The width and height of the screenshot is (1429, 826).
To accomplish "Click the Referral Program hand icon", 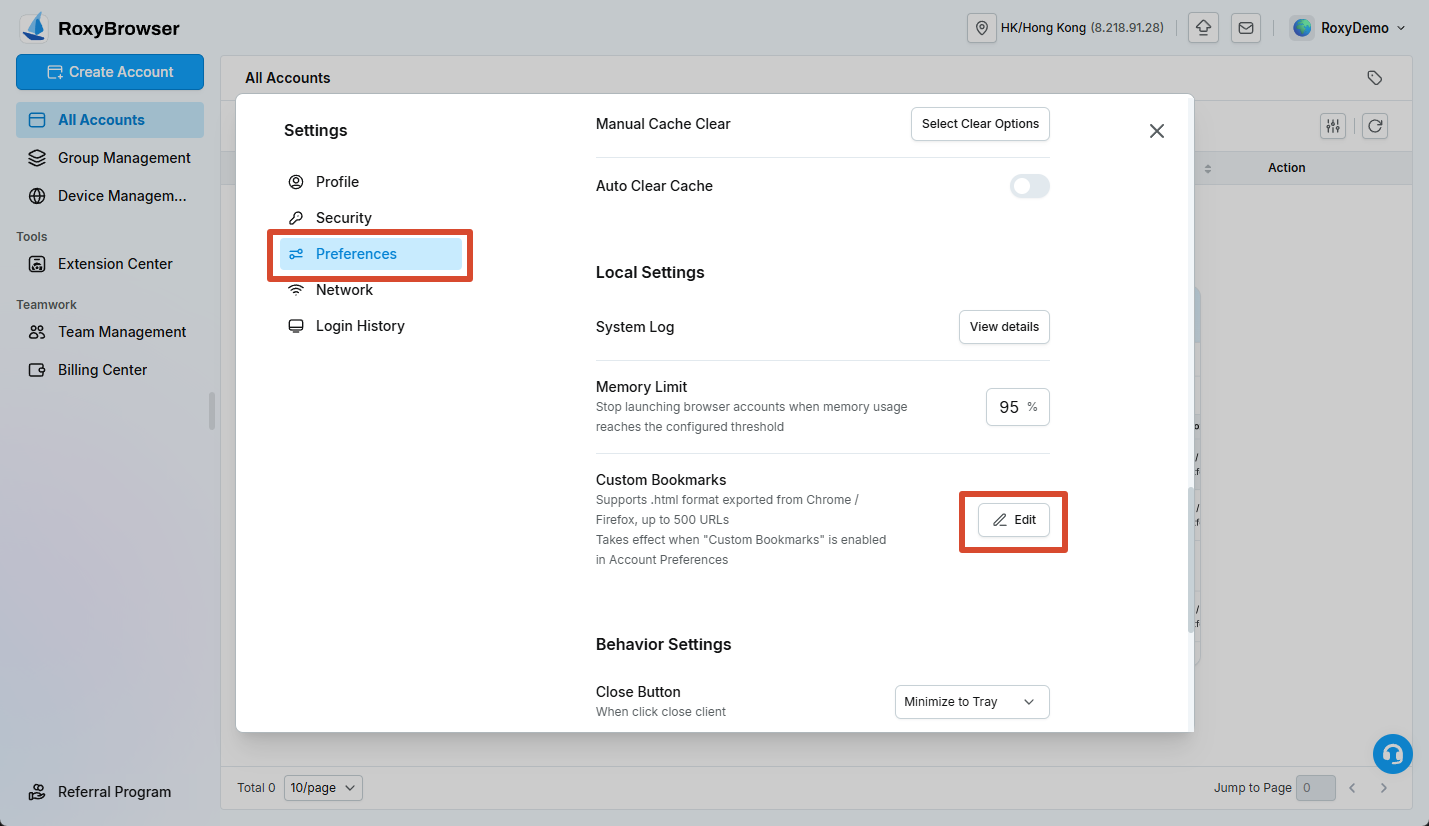I will [37, 792].
